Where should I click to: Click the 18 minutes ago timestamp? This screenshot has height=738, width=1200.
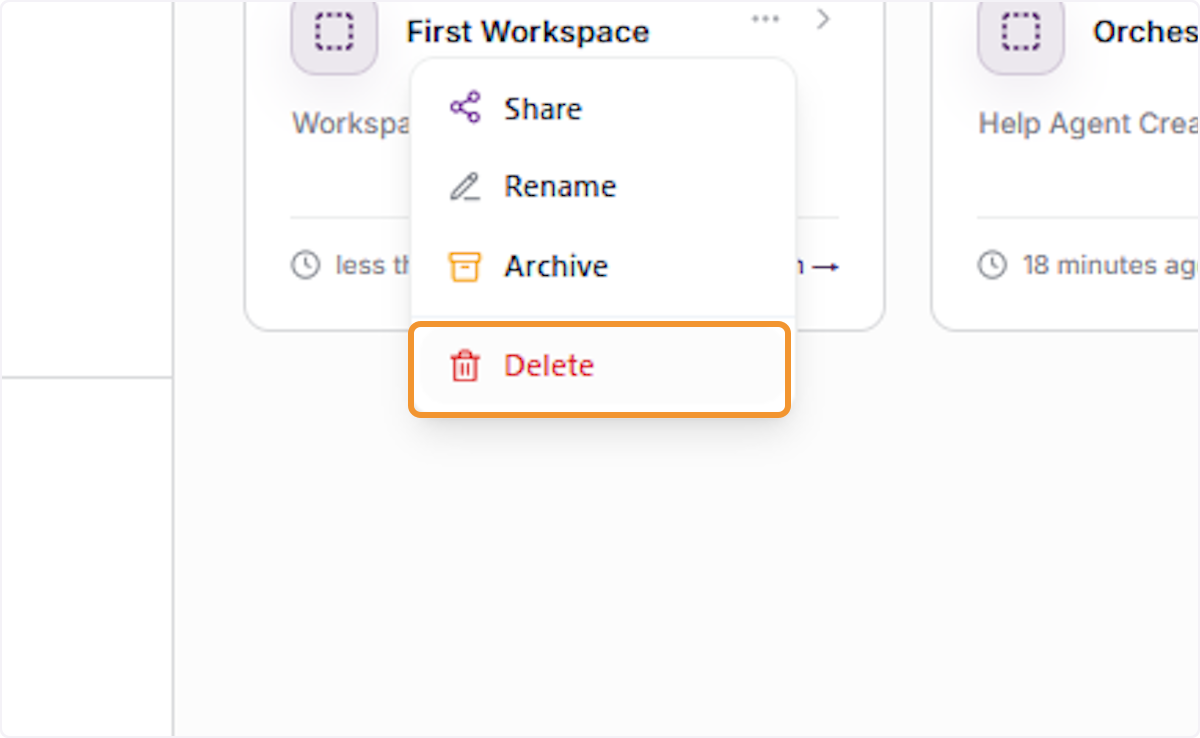pos(1111,266)
